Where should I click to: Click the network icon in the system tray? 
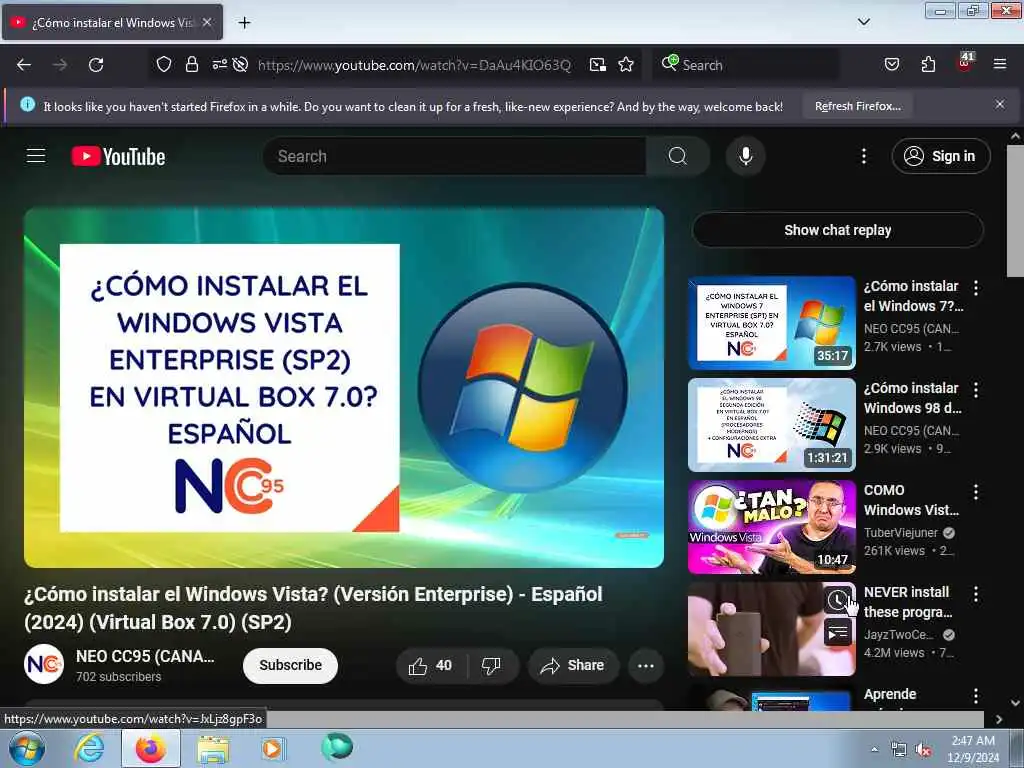click(899, 750)
